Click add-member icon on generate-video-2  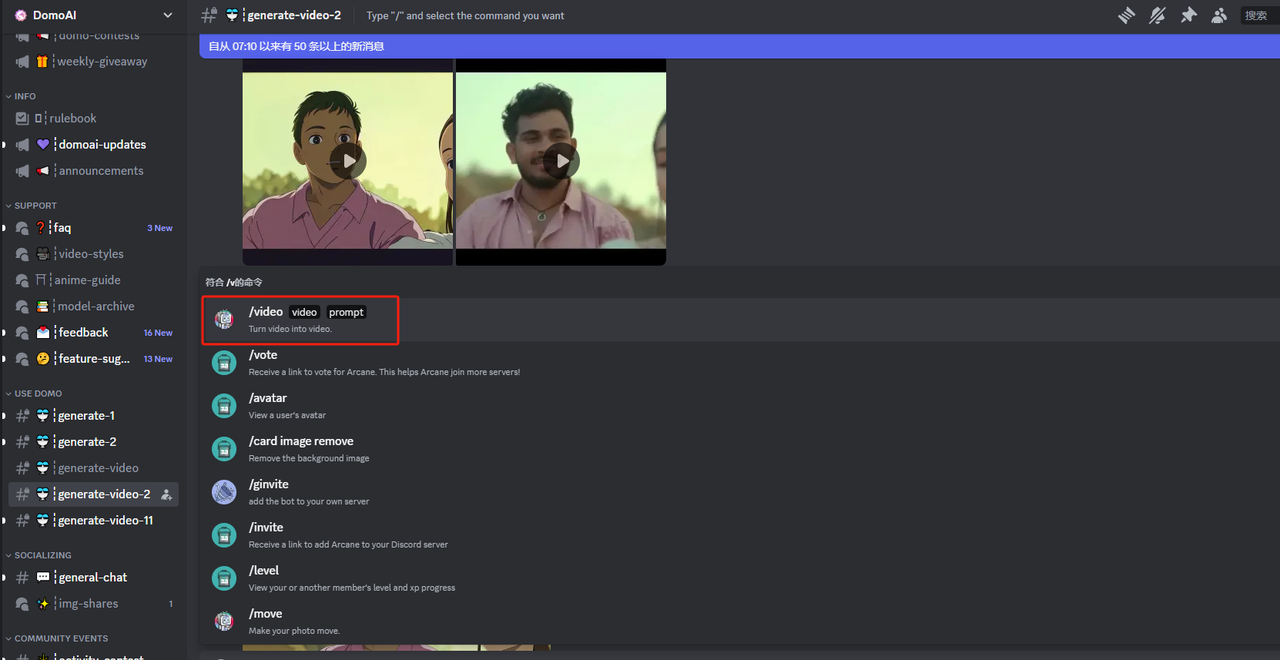[166, 494]
